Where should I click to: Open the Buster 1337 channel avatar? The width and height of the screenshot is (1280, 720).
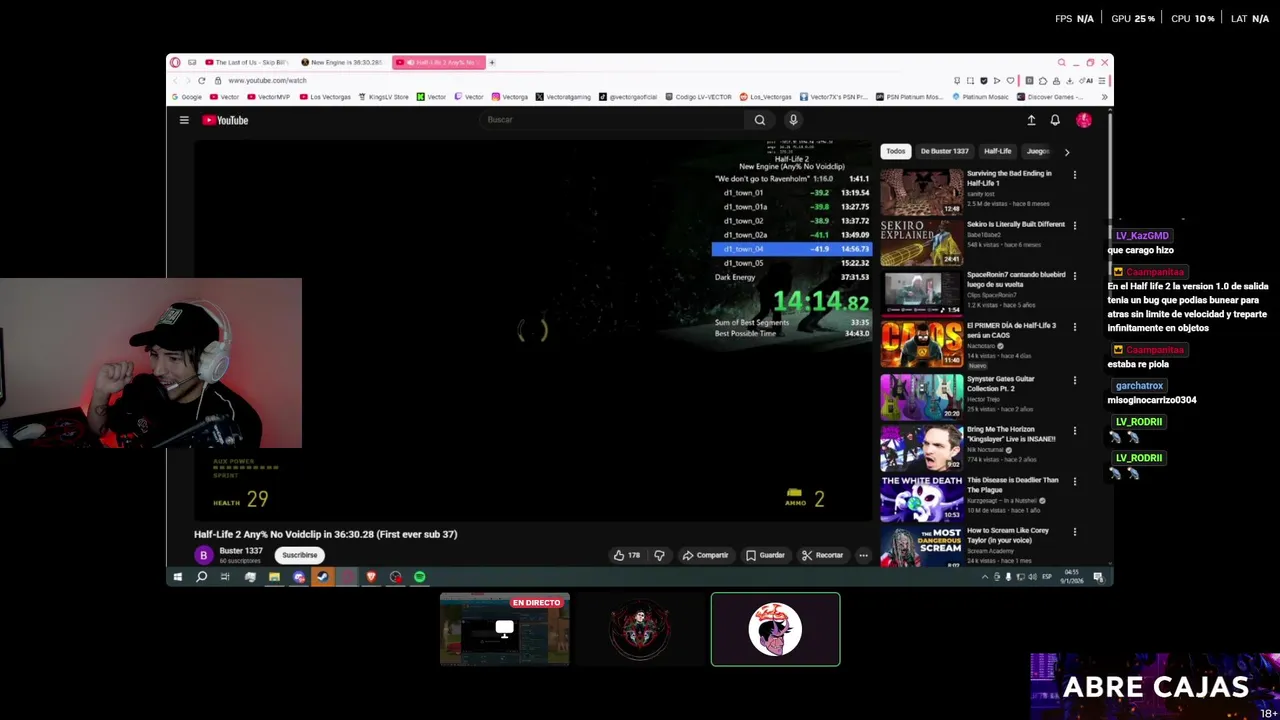tap(204, 555)
